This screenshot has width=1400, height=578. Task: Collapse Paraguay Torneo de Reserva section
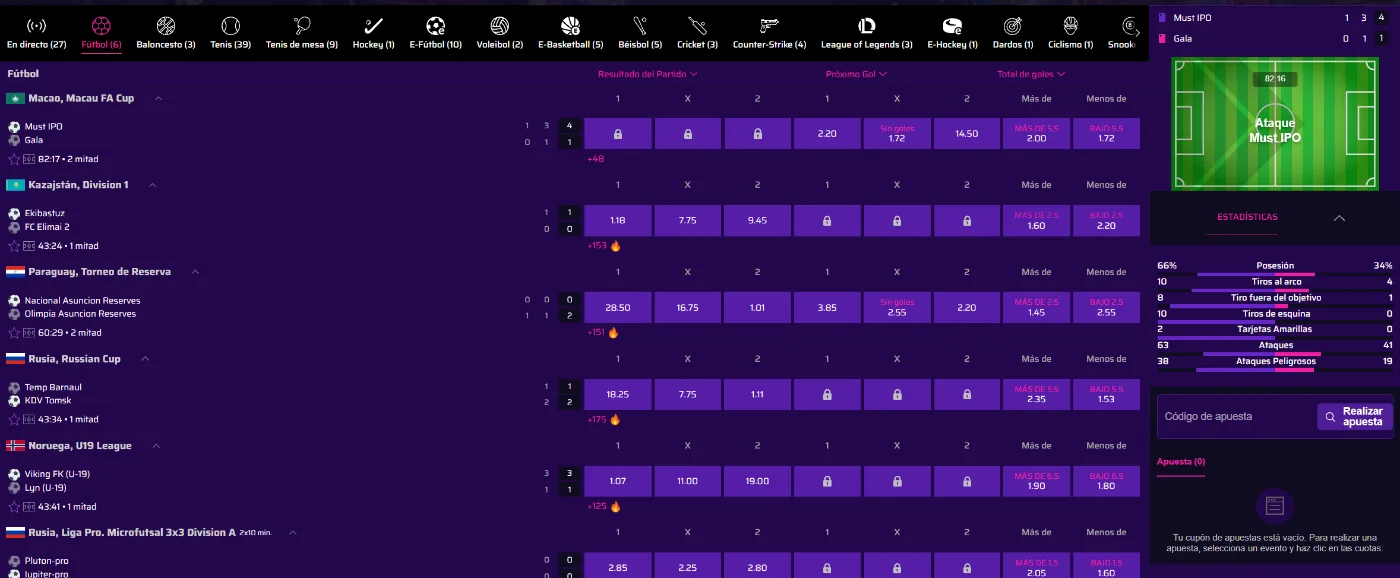pyautogui.click(x=195, y=272)
